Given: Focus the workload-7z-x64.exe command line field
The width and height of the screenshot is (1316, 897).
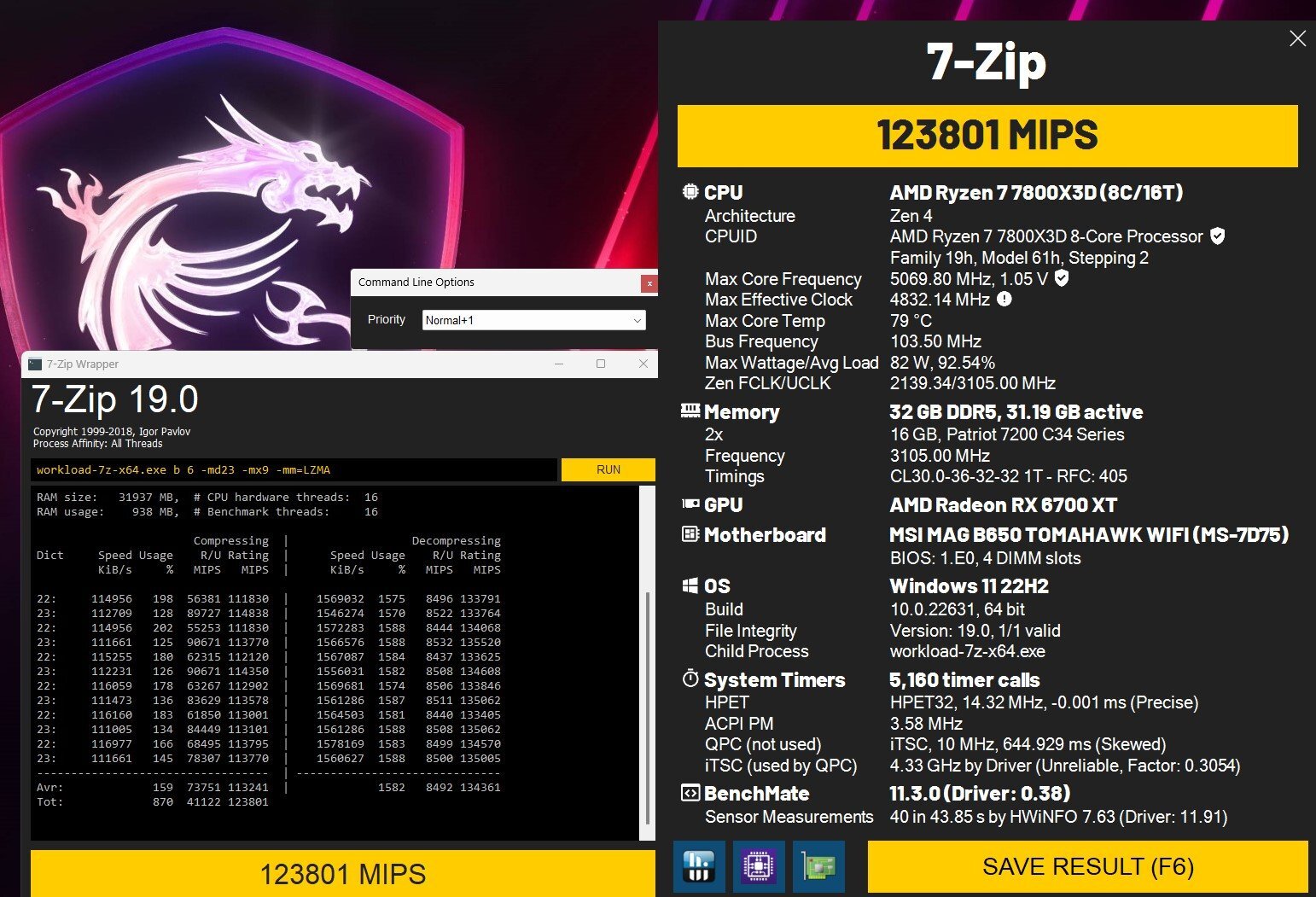Looking at the screenshot, I should pyautogui.click(x=294, y=469).
